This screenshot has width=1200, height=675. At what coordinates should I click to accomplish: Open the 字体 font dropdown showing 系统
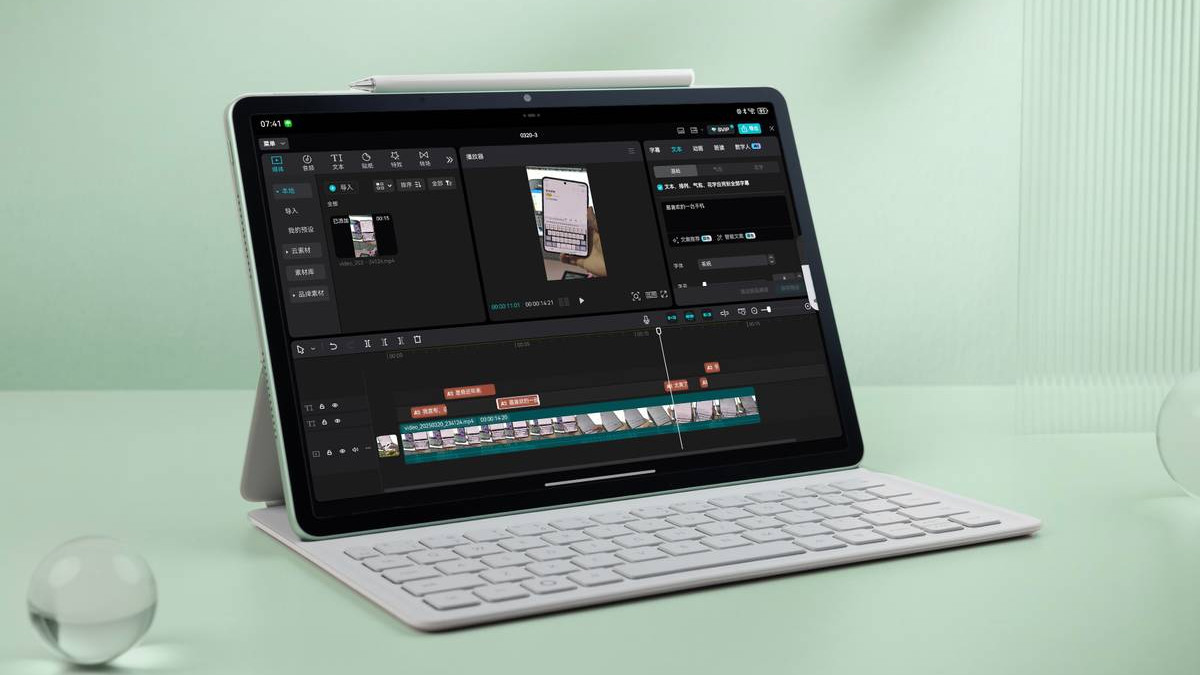click(735, 262)
